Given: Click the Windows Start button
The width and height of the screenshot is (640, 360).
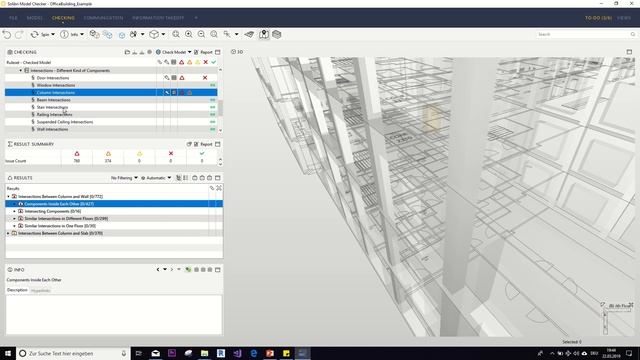Looking at the screenshot, I should [x=8, y=353].
